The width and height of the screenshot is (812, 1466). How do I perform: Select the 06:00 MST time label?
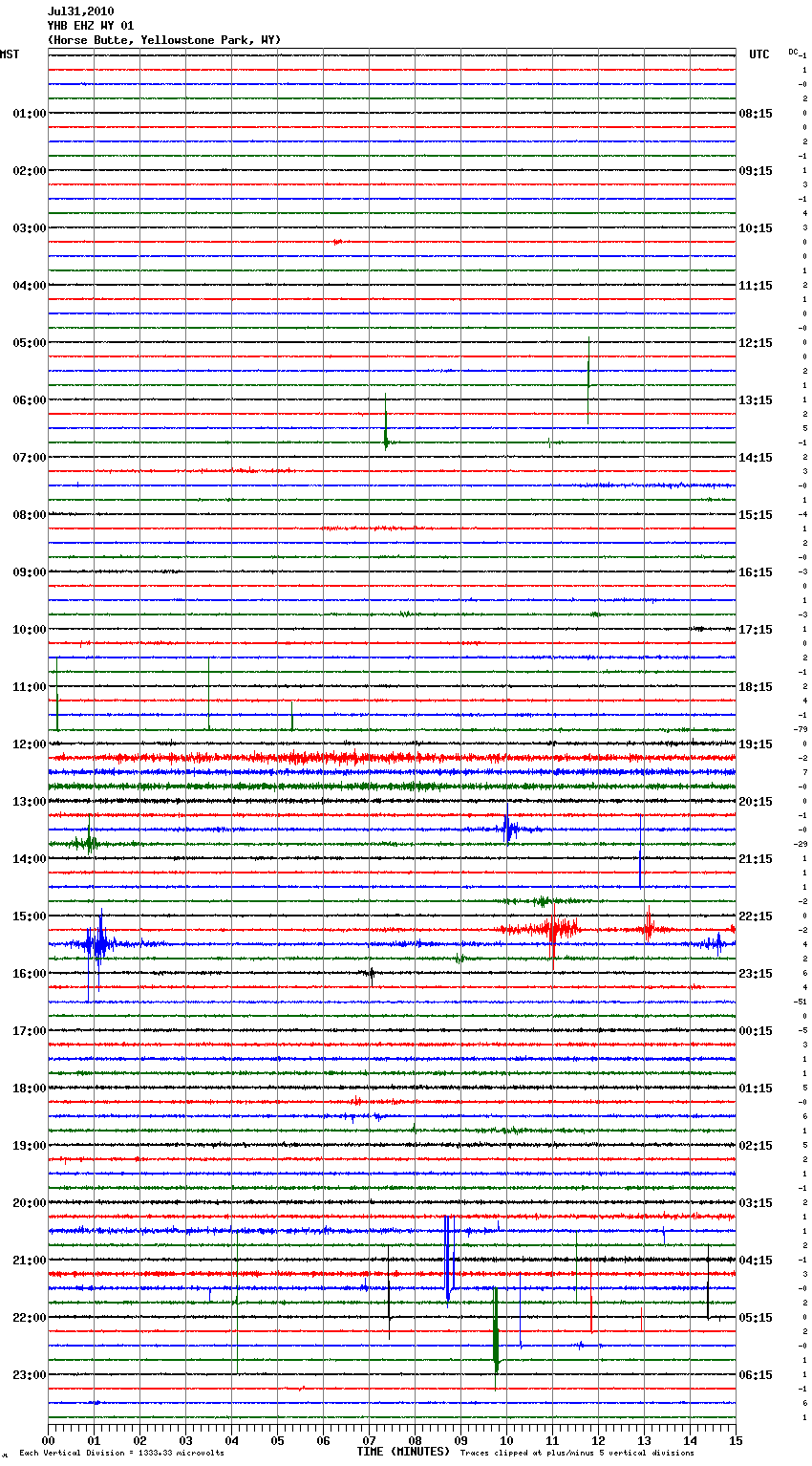29,400
